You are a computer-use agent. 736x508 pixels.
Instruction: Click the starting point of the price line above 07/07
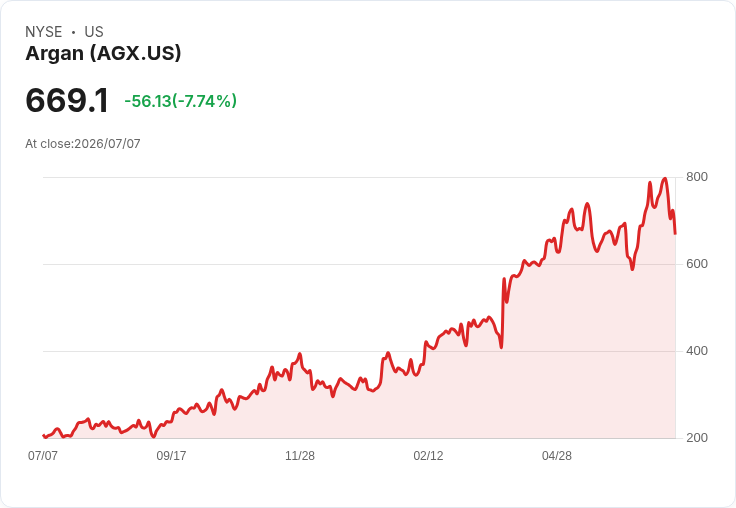coord(43,436)
